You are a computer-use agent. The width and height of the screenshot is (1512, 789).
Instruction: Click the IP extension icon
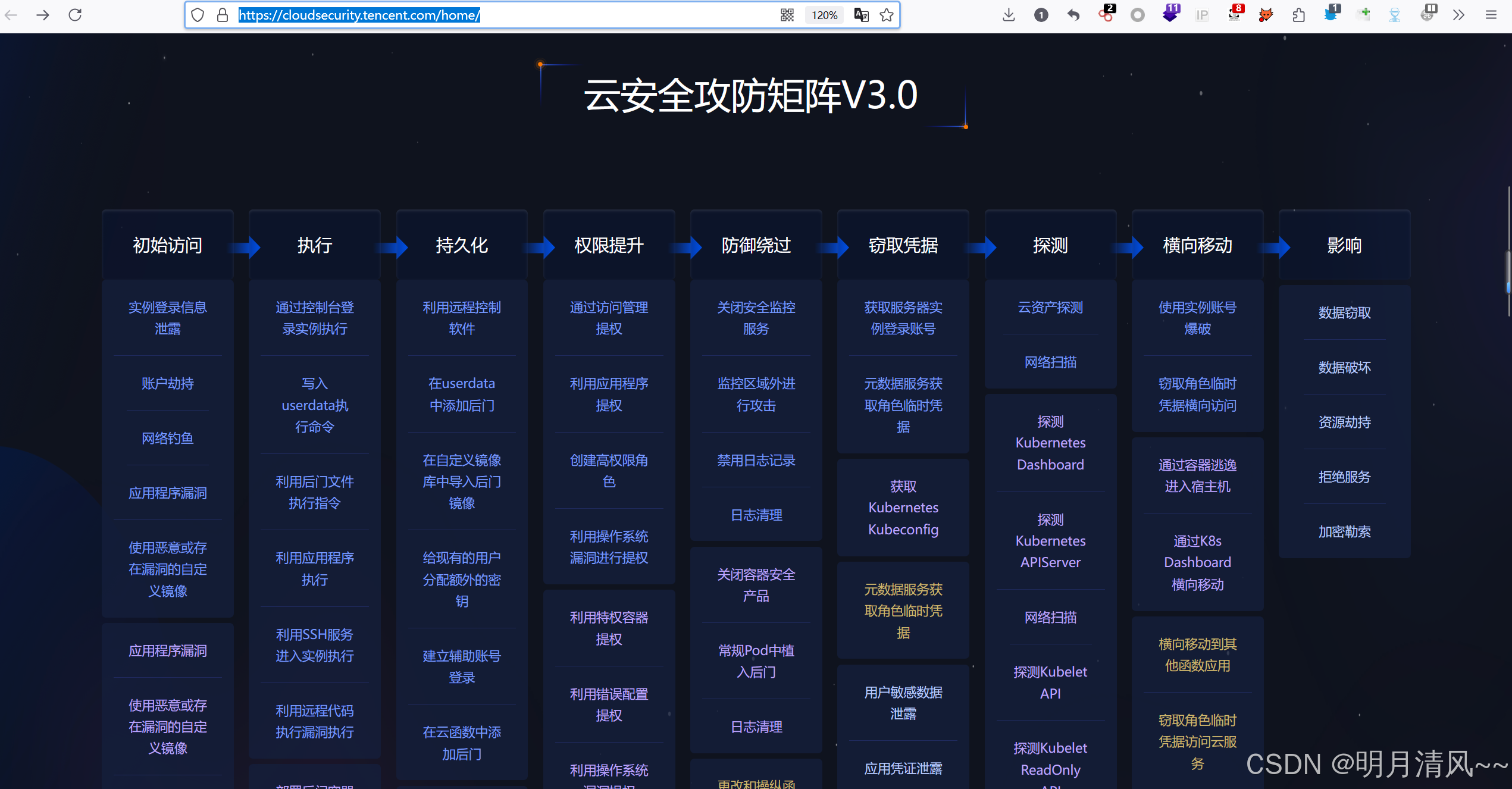[1202, 15]
